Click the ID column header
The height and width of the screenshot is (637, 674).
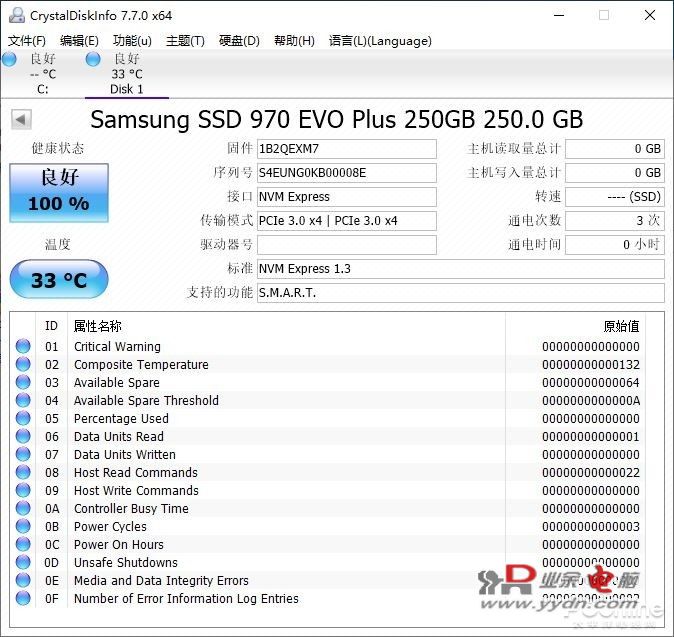pos(51,326)
